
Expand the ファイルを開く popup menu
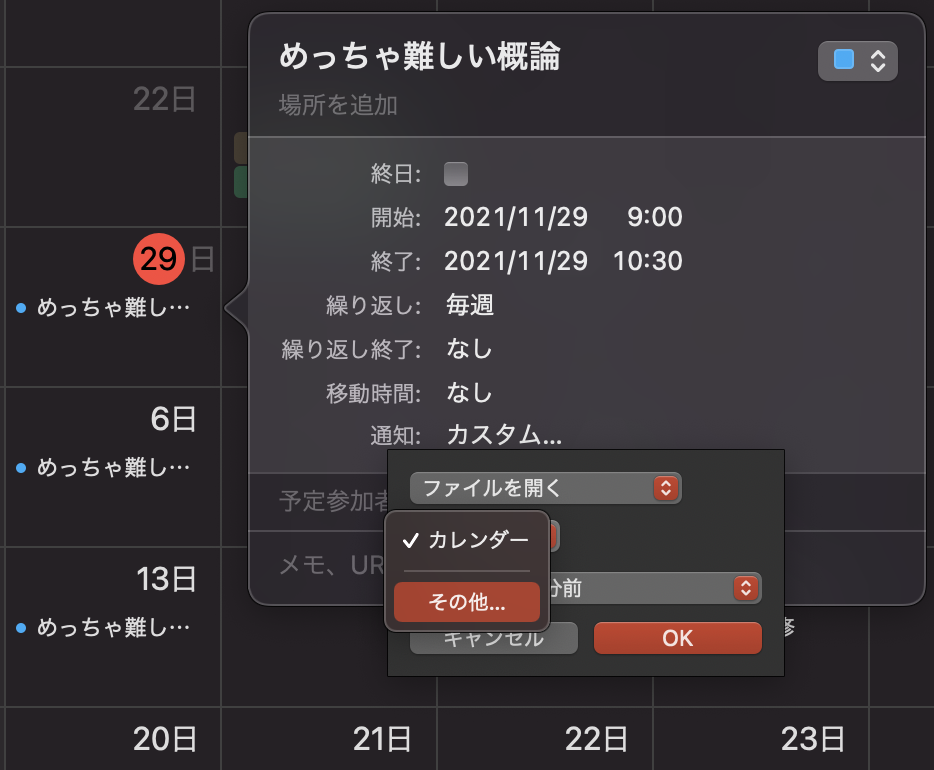tap(545, 488)
